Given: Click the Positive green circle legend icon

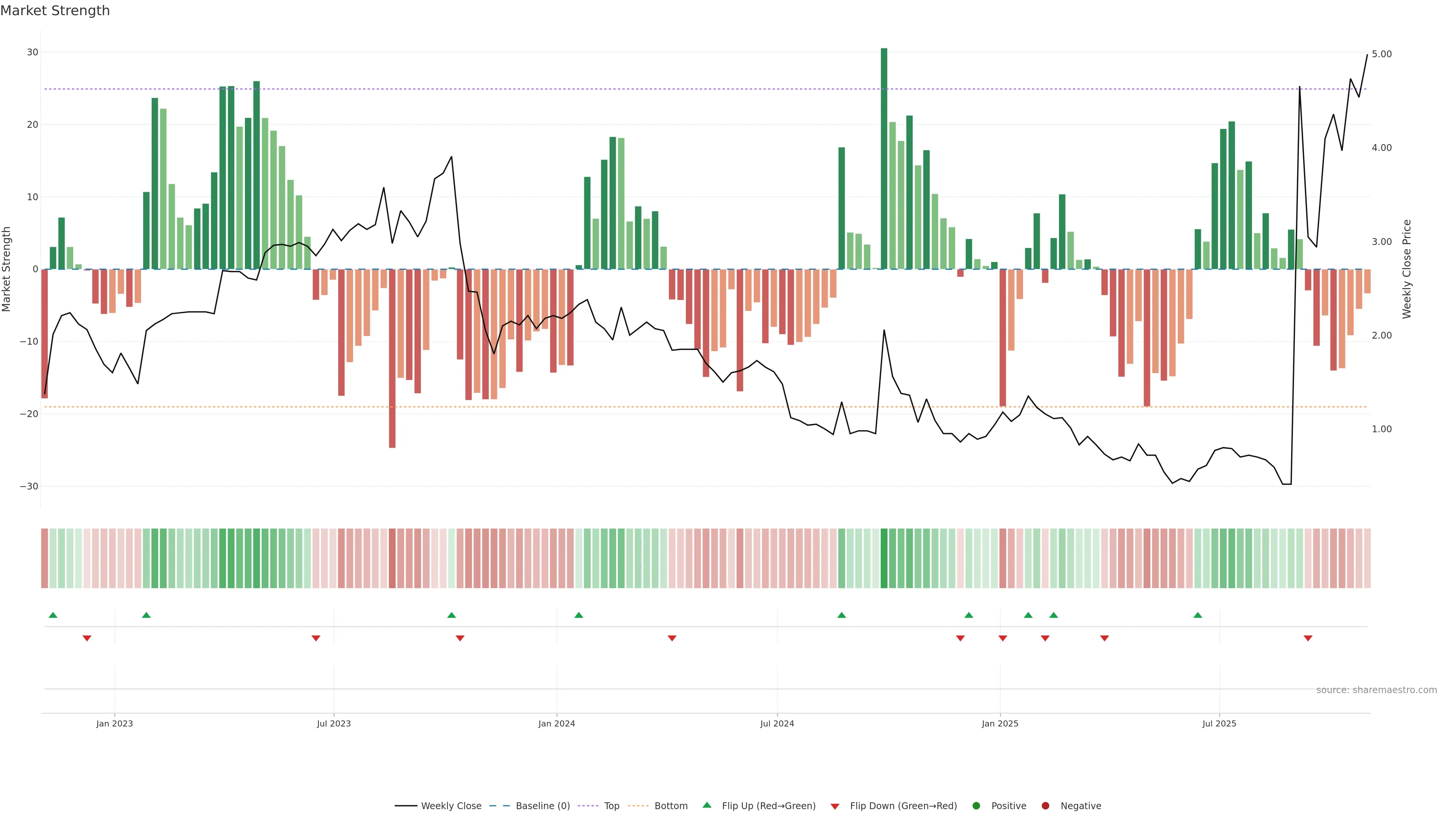Looking at the screenshot, I should (976, 805).
